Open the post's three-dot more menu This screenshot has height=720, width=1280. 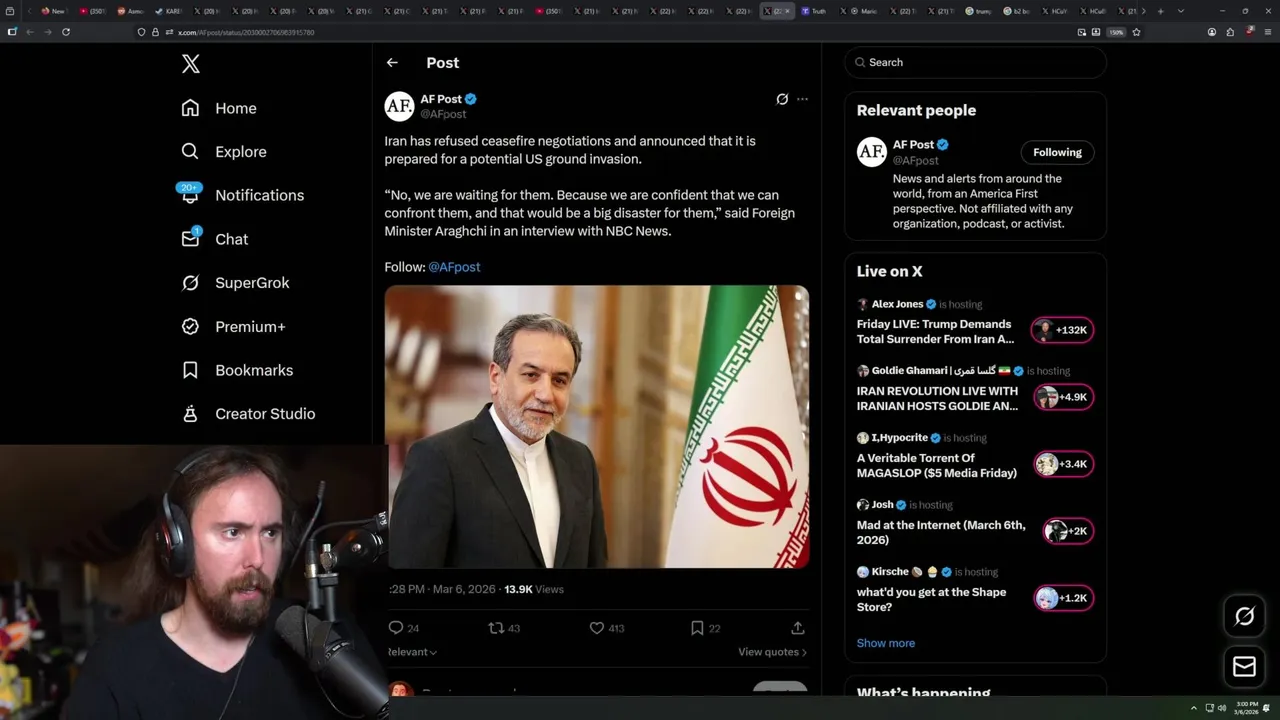point(802,99)
